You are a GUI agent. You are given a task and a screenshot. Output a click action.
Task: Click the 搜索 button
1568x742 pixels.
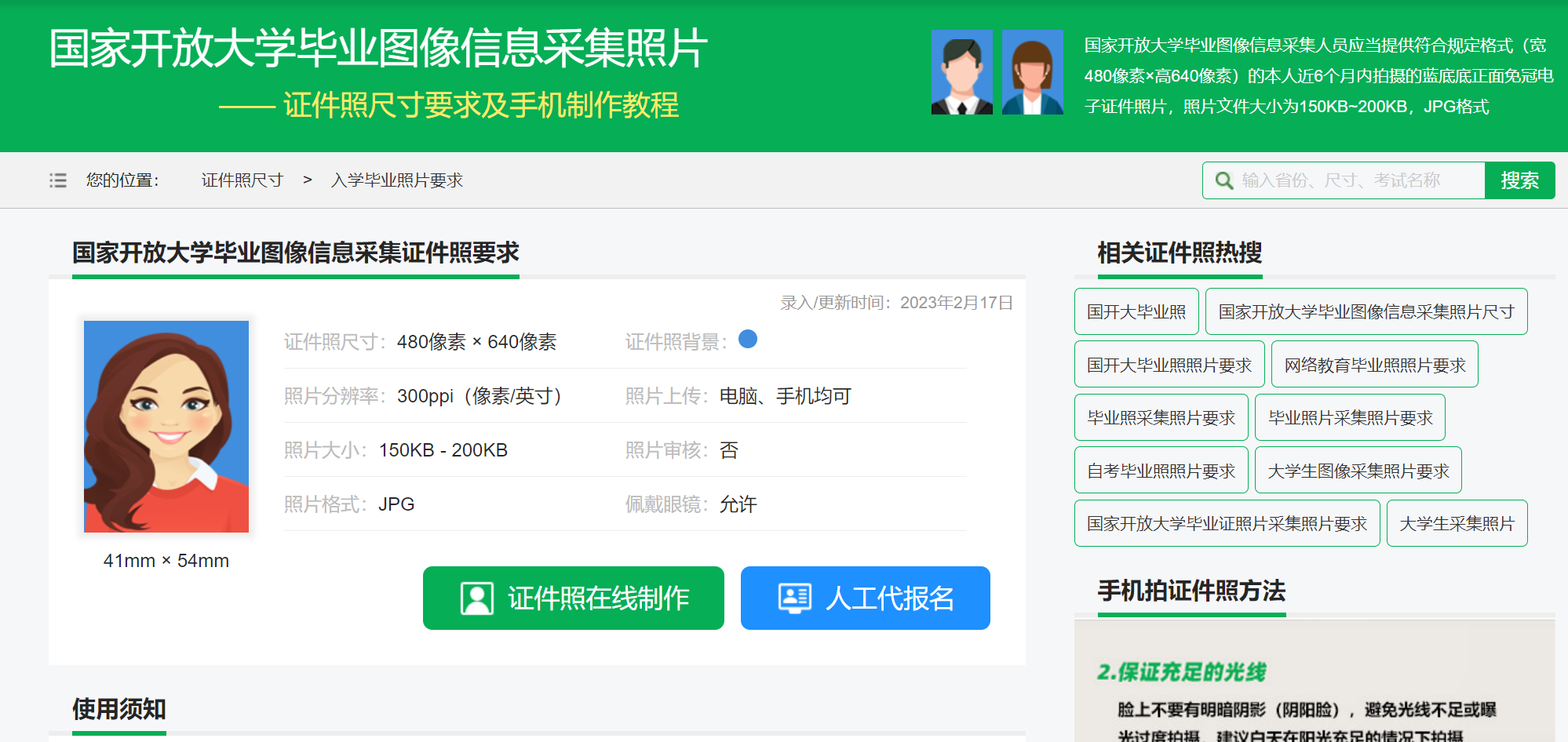pyautogui.click(x=1519, y=180)
